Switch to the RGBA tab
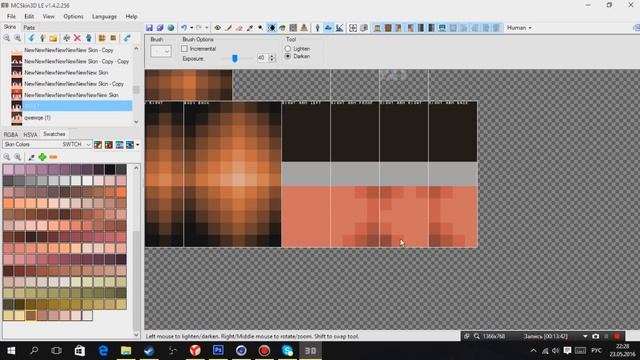Image resolution: width=640 pixels, height=360 pixels. 11,134
